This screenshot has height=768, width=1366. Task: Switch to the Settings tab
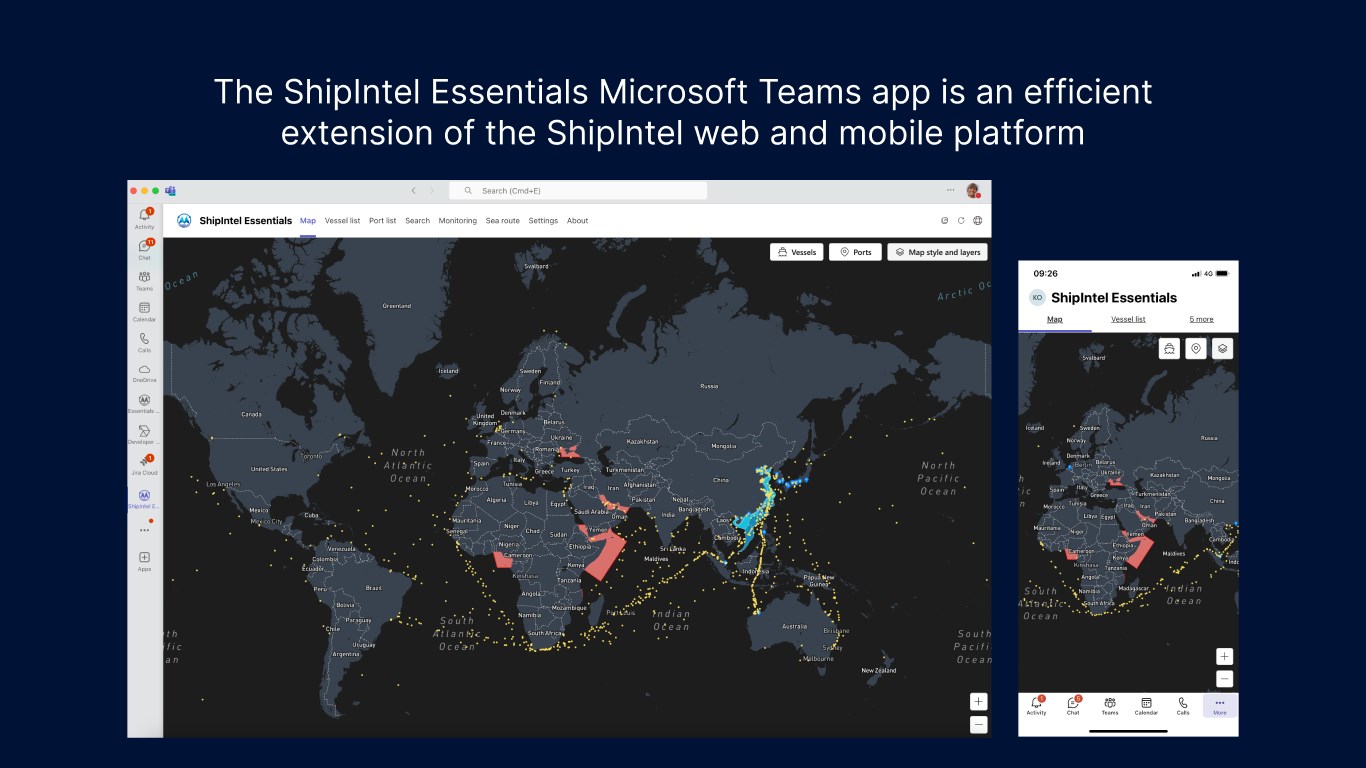[x=543, y=221]
